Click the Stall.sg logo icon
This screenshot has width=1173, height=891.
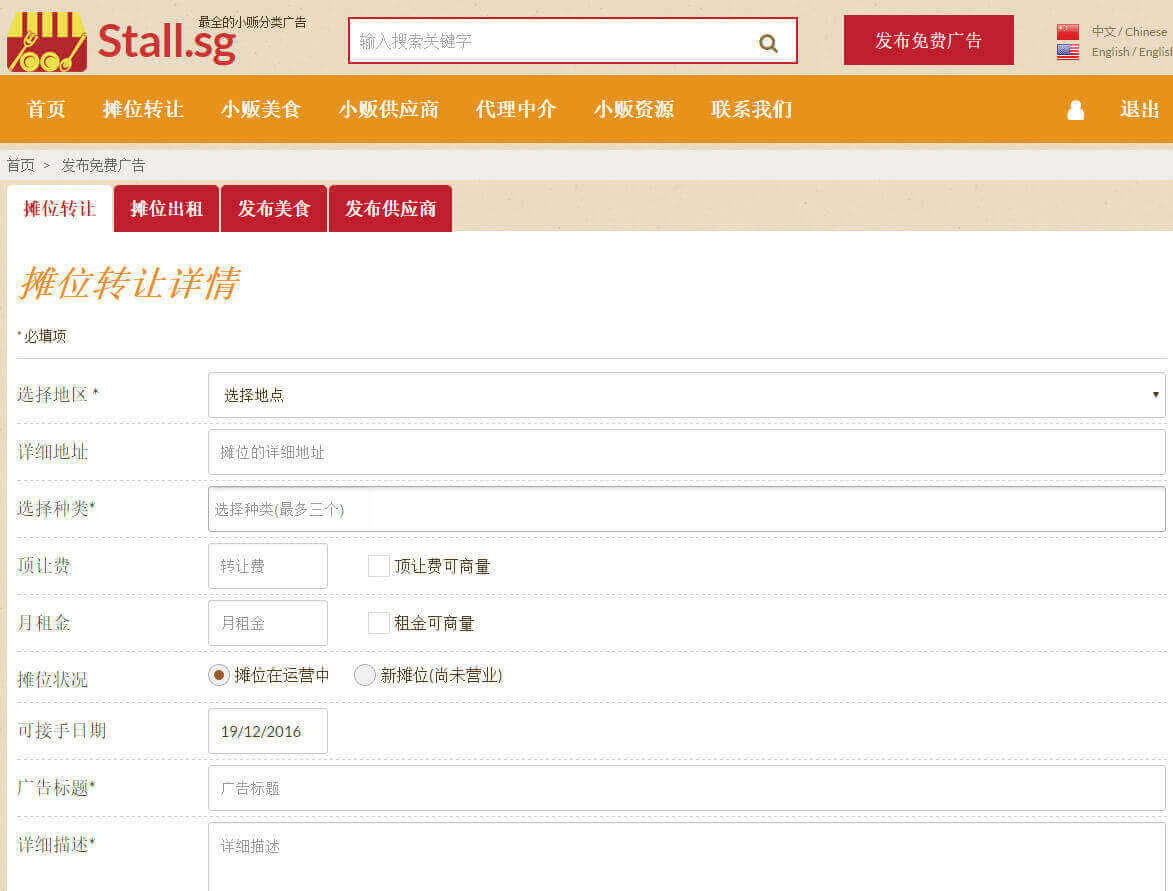[x=47, y=41]
